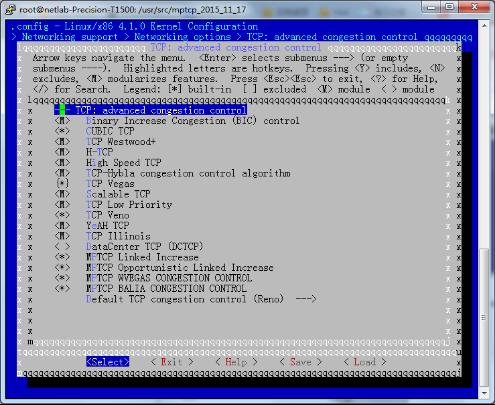Toggle Binary Increase Congestion (BIC) module state
Screen dimensions: 495x405
pyautogui.click(x=62, y=121)
